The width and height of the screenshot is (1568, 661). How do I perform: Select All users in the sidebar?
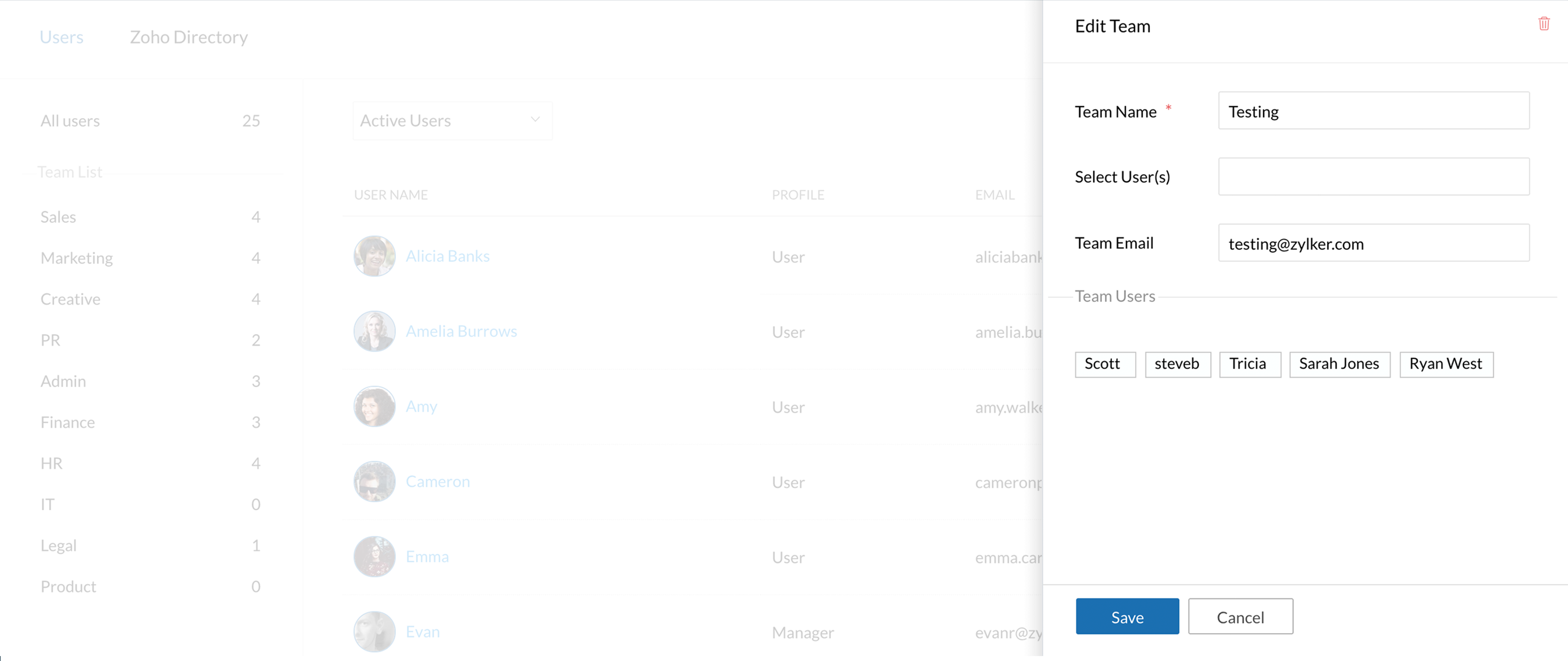[x=70, y=120]
